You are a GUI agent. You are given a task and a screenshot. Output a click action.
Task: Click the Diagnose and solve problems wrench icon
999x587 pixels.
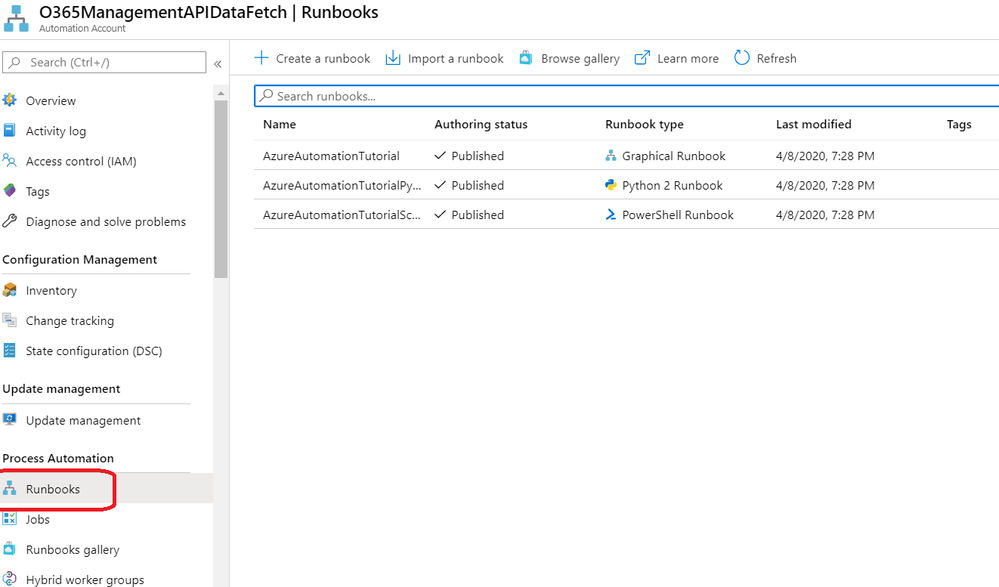click(10, 221)
